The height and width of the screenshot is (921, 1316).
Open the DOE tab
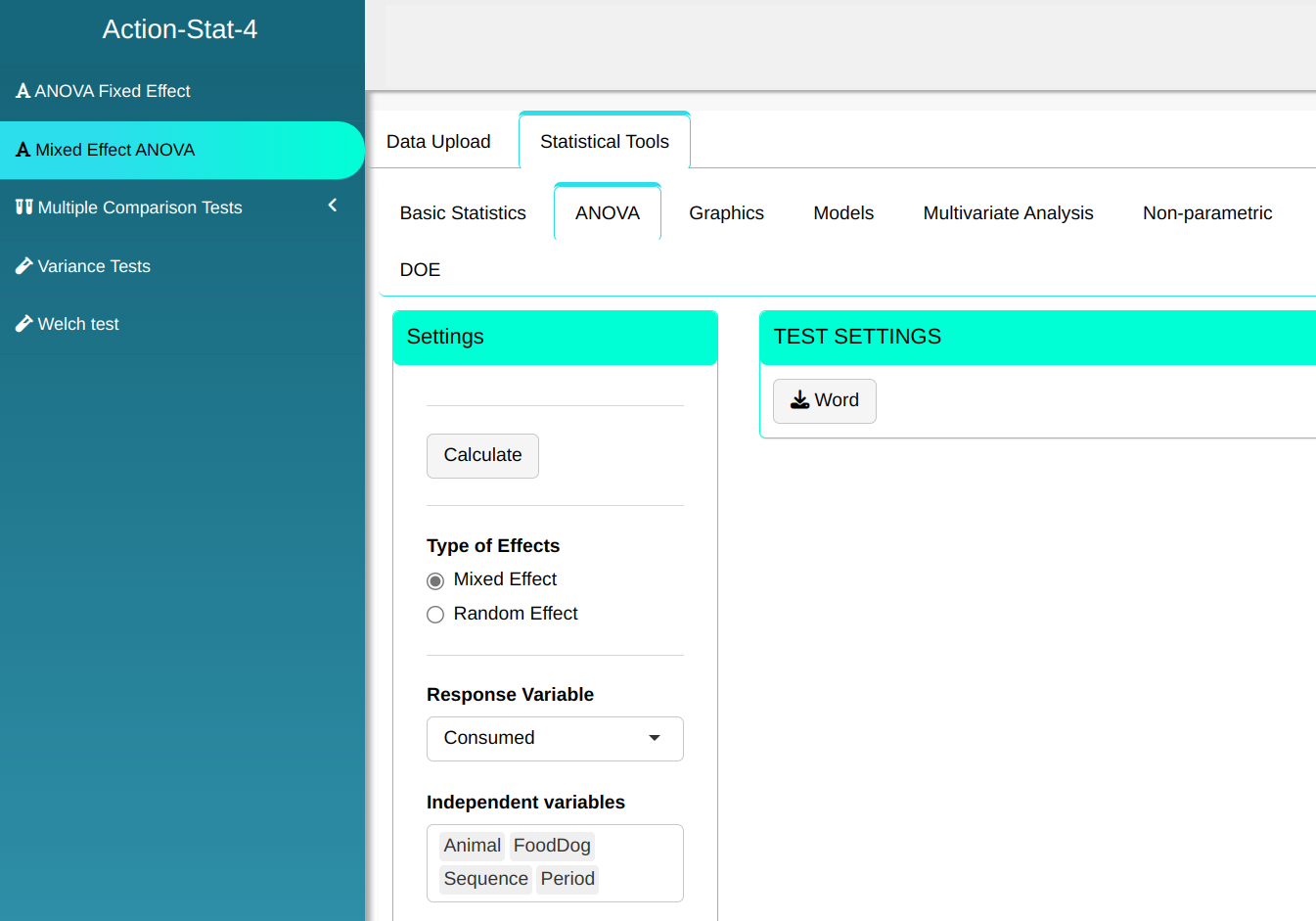(x=420, y=270)
